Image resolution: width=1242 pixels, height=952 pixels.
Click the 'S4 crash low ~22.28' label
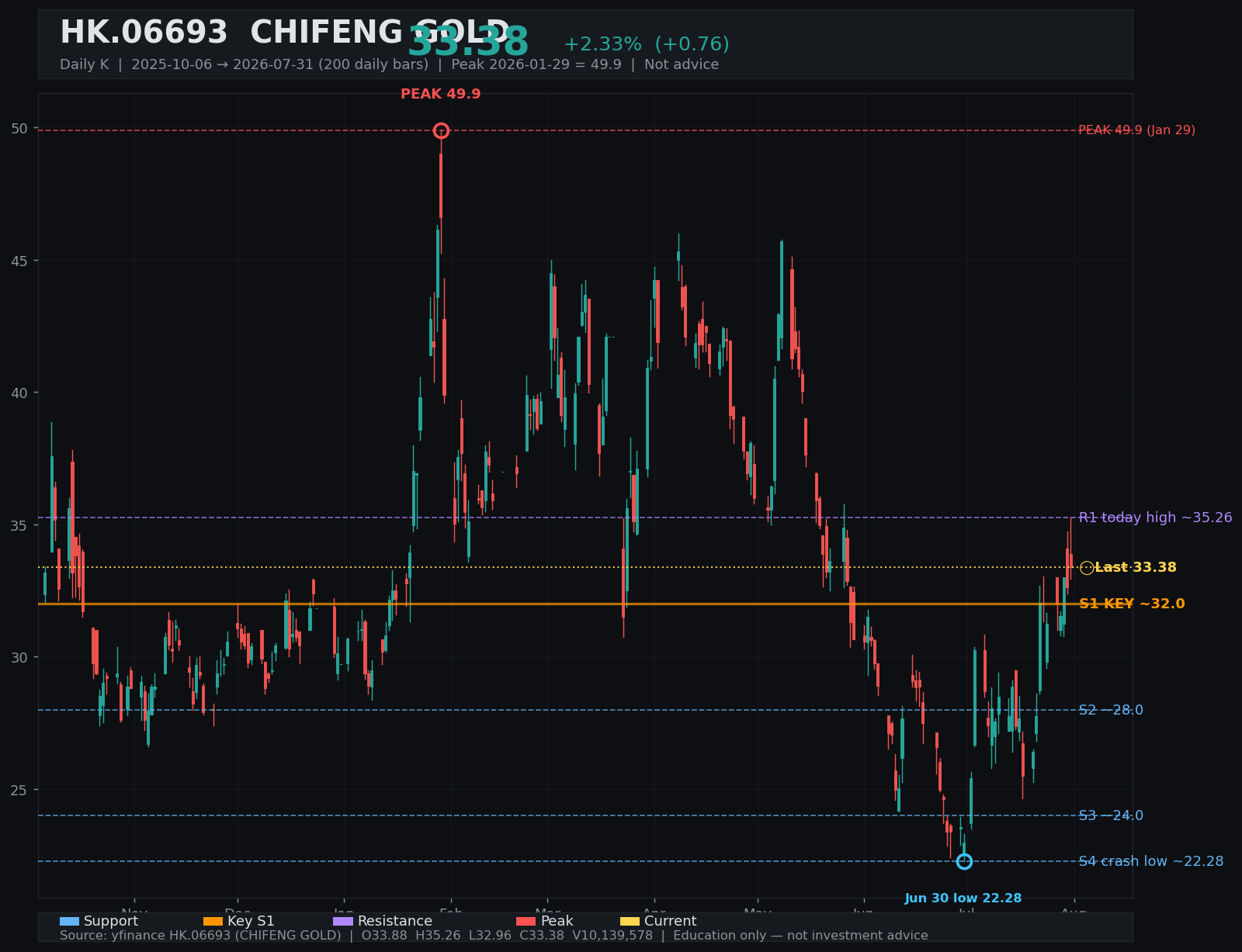tap(1151, 862)
